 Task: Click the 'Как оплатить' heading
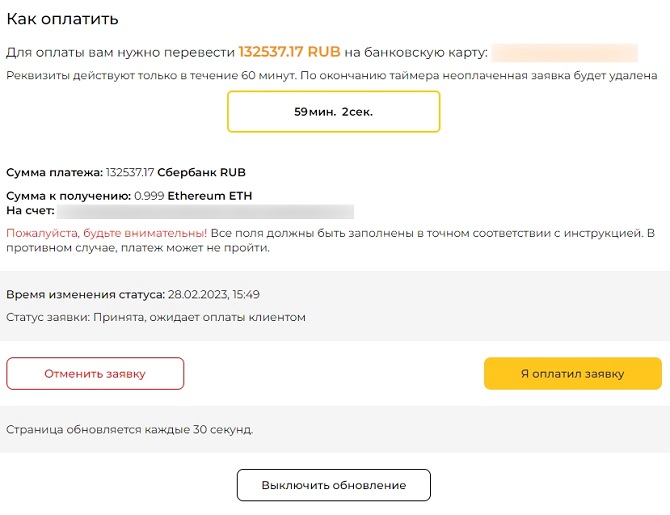[x=62, y=18]
